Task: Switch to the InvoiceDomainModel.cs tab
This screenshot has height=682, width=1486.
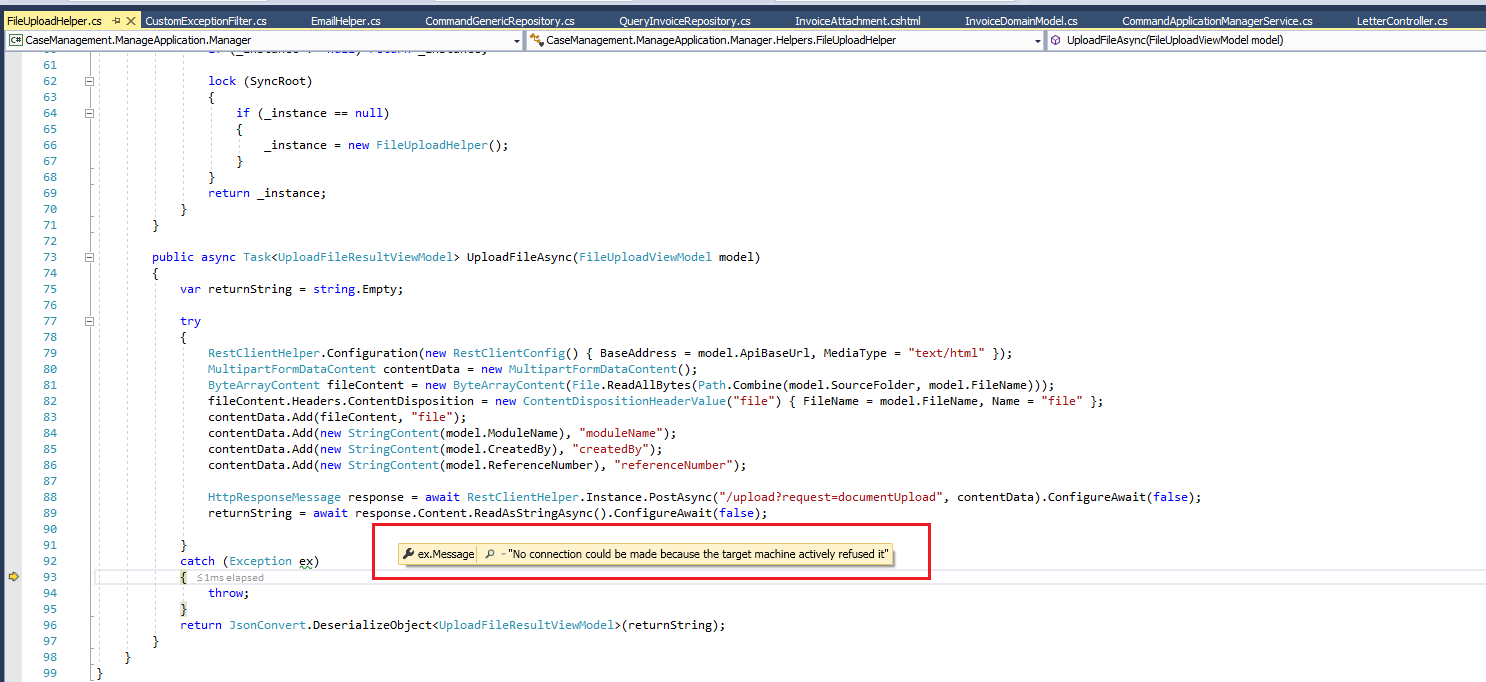Action: pos(1021,21)
